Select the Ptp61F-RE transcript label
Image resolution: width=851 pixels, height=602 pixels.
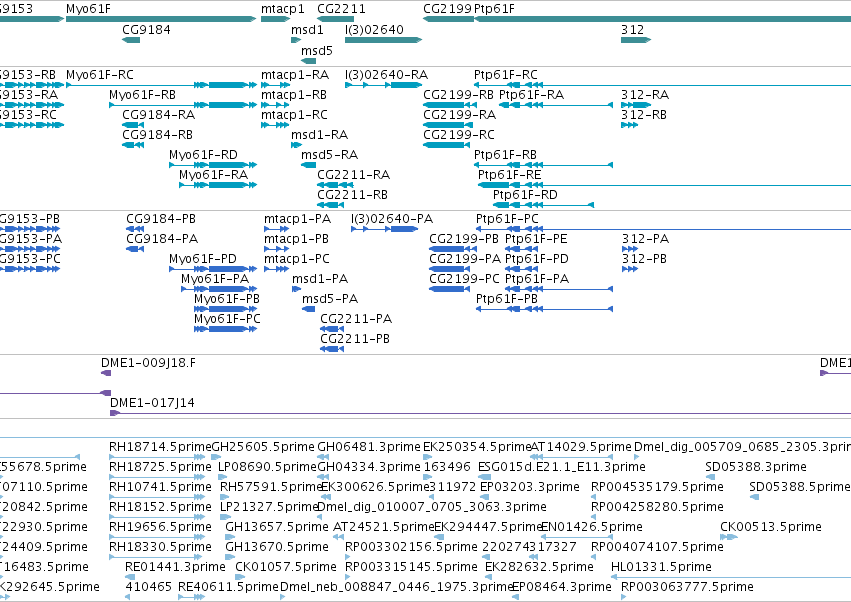pyautogui.click(x=510, y=175)
